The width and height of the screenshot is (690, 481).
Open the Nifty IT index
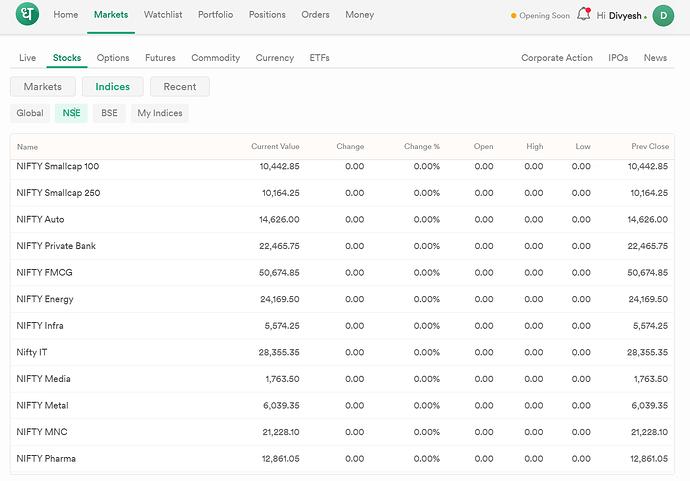click(342, 352)
